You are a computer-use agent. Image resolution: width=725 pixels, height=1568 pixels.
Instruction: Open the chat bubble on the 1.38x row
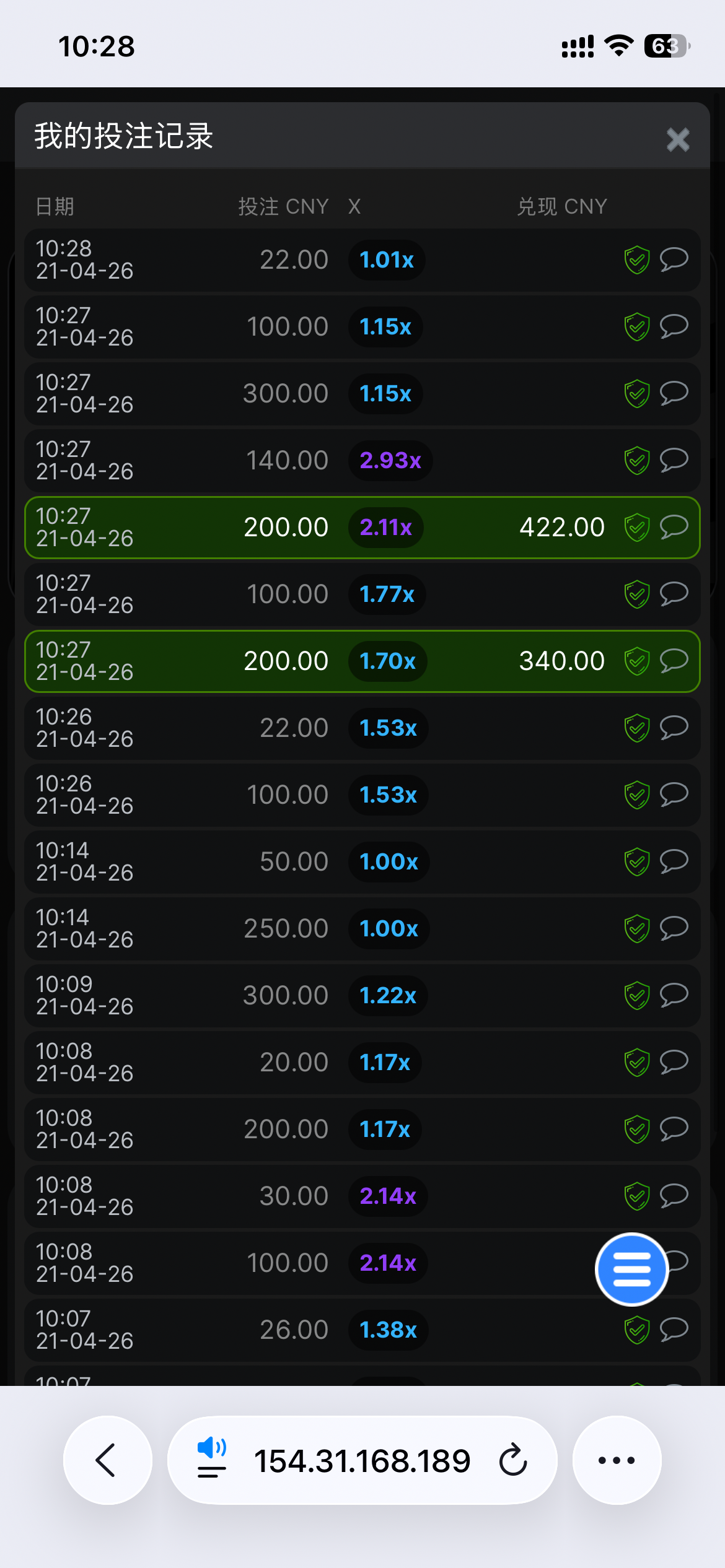[674, 1329]
